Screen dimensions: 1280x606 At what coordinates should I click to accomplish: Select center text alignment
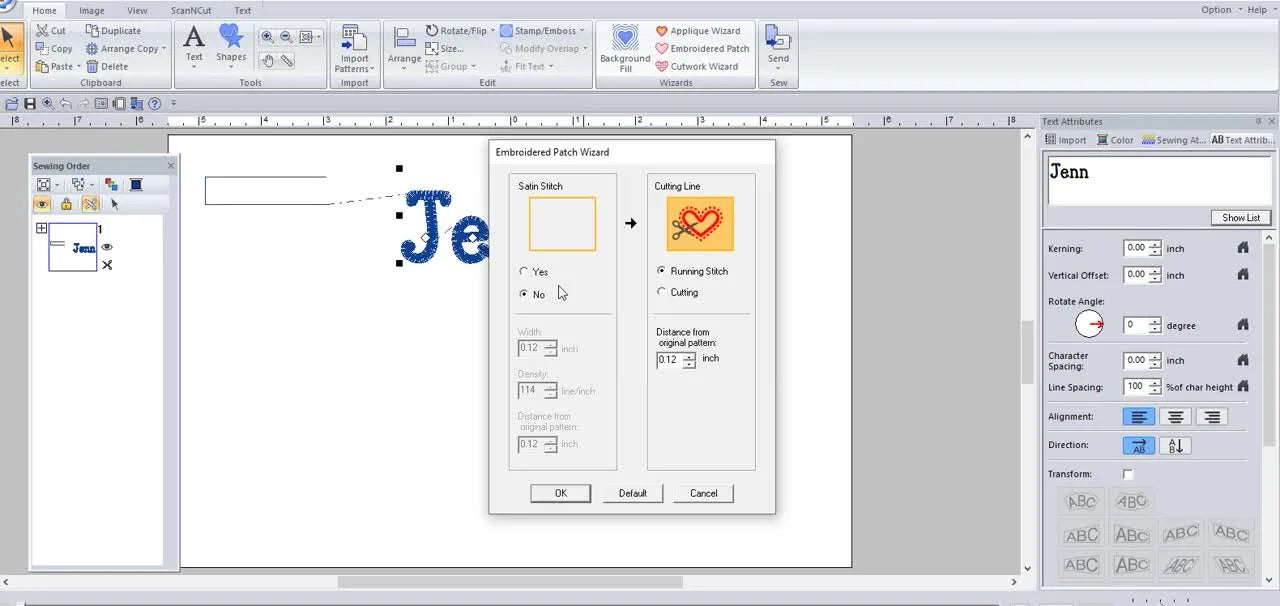(1176, 417)
